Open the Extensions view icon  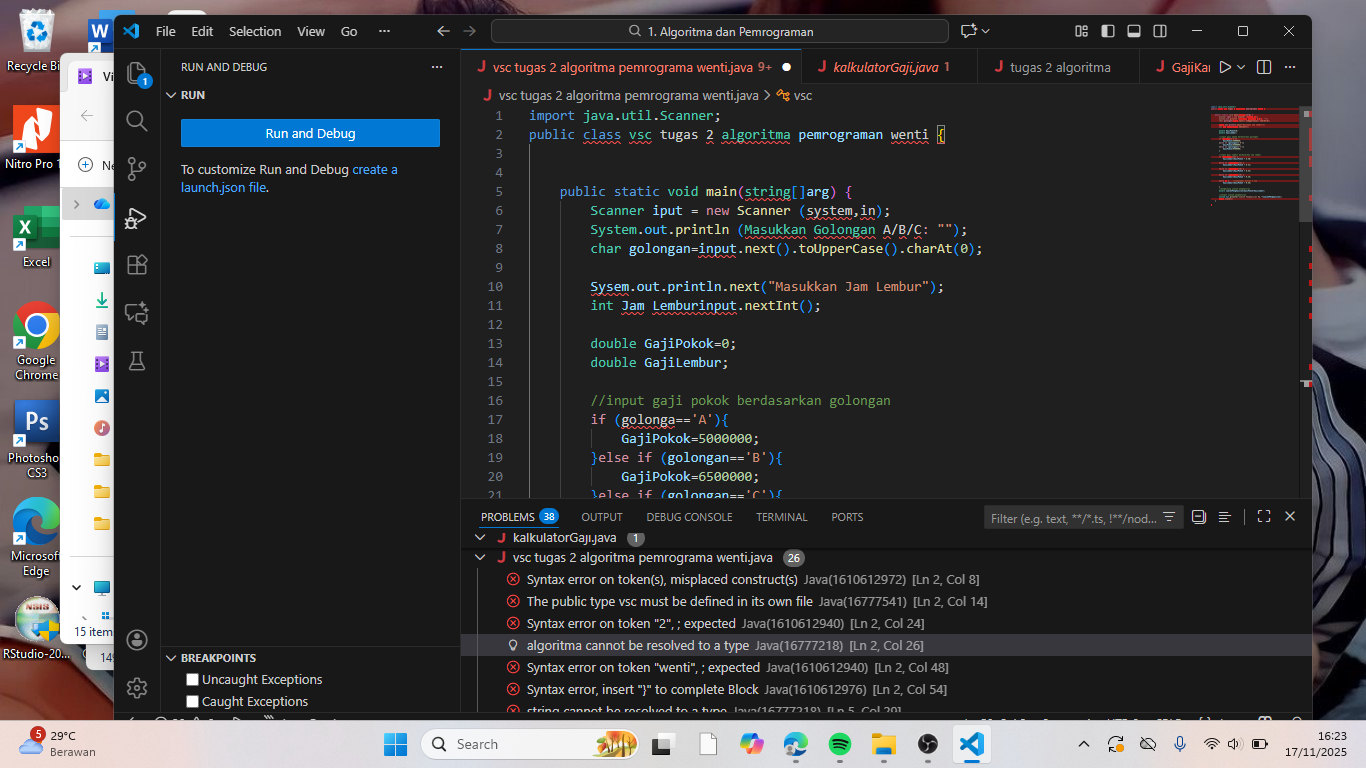coord(137,264)
